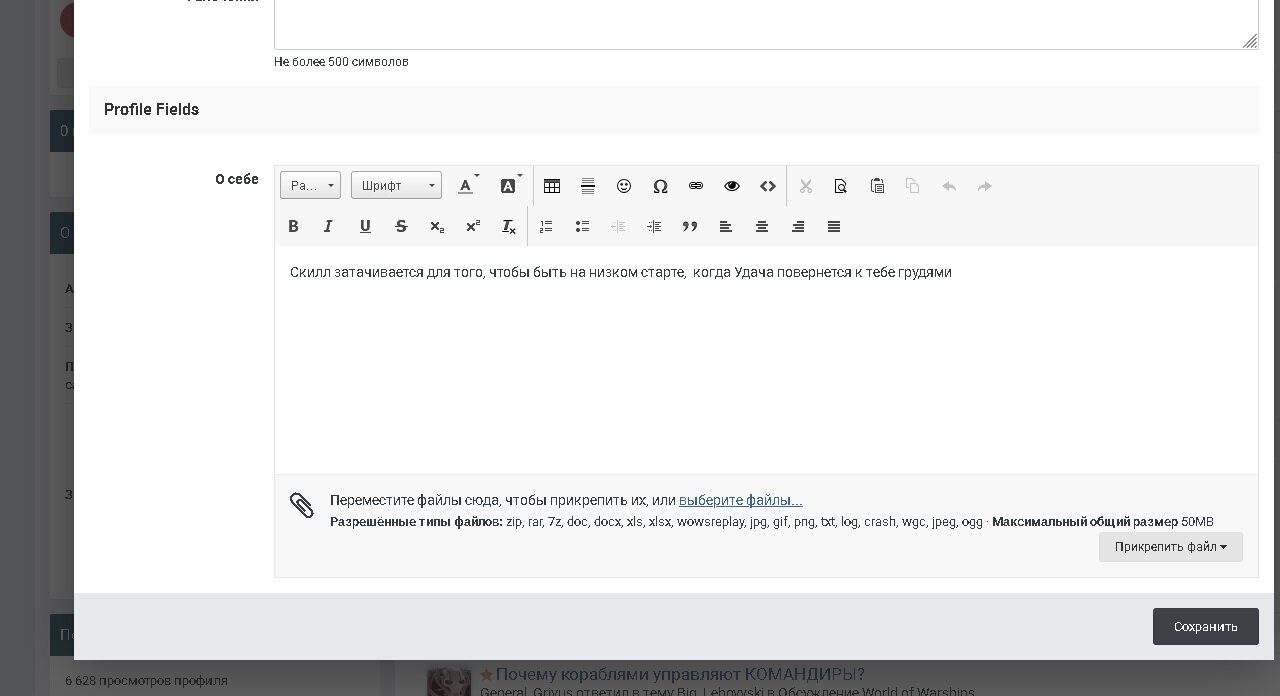Toggle bold formatting

(293, 227)
